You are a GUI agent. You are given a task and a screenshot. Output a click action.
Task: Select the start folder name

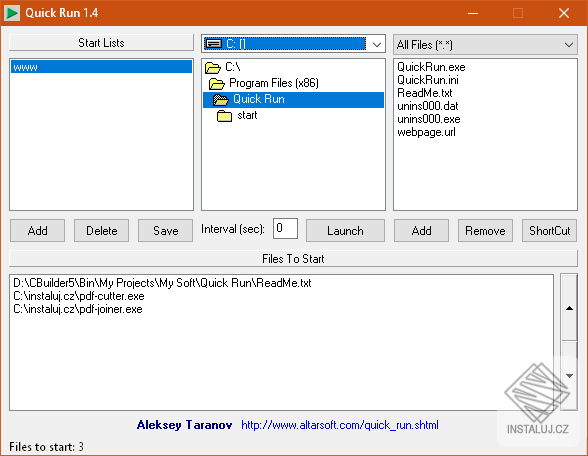pyautogui.click(x=248, y=115)
